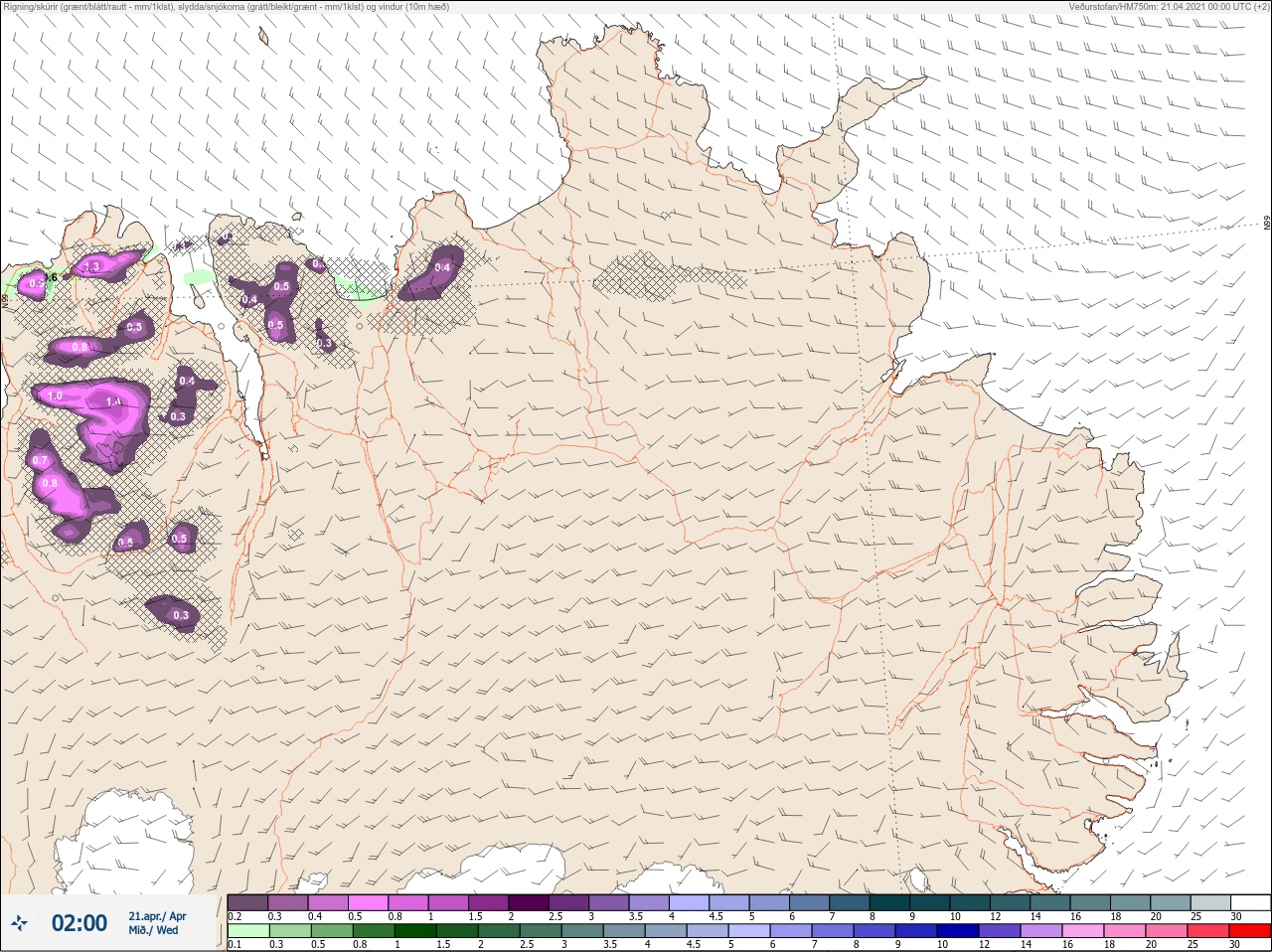Viewport: 1272px width, 952px height.
Task: Click the 02:00 forecast time display
Action: click(x=79, y=924)
